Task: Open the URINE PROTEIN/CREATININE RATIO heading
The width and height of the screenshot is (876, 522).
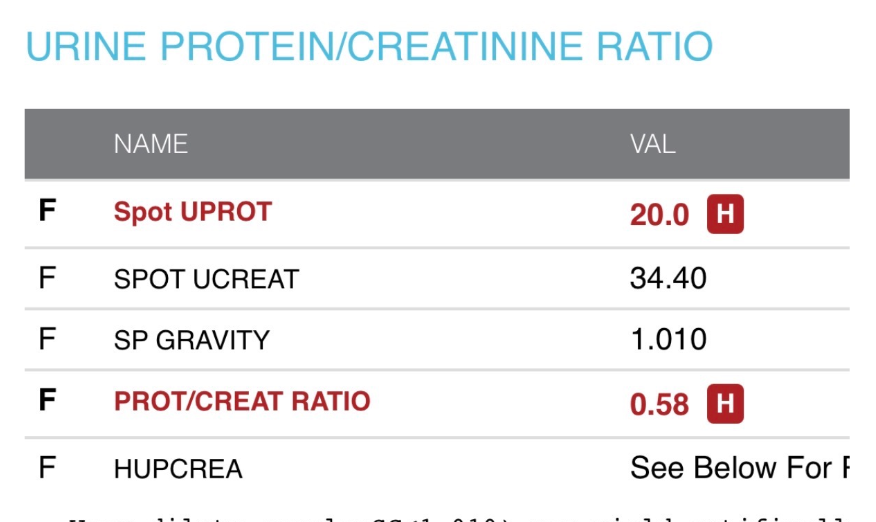Action: (x=369, y=47)
